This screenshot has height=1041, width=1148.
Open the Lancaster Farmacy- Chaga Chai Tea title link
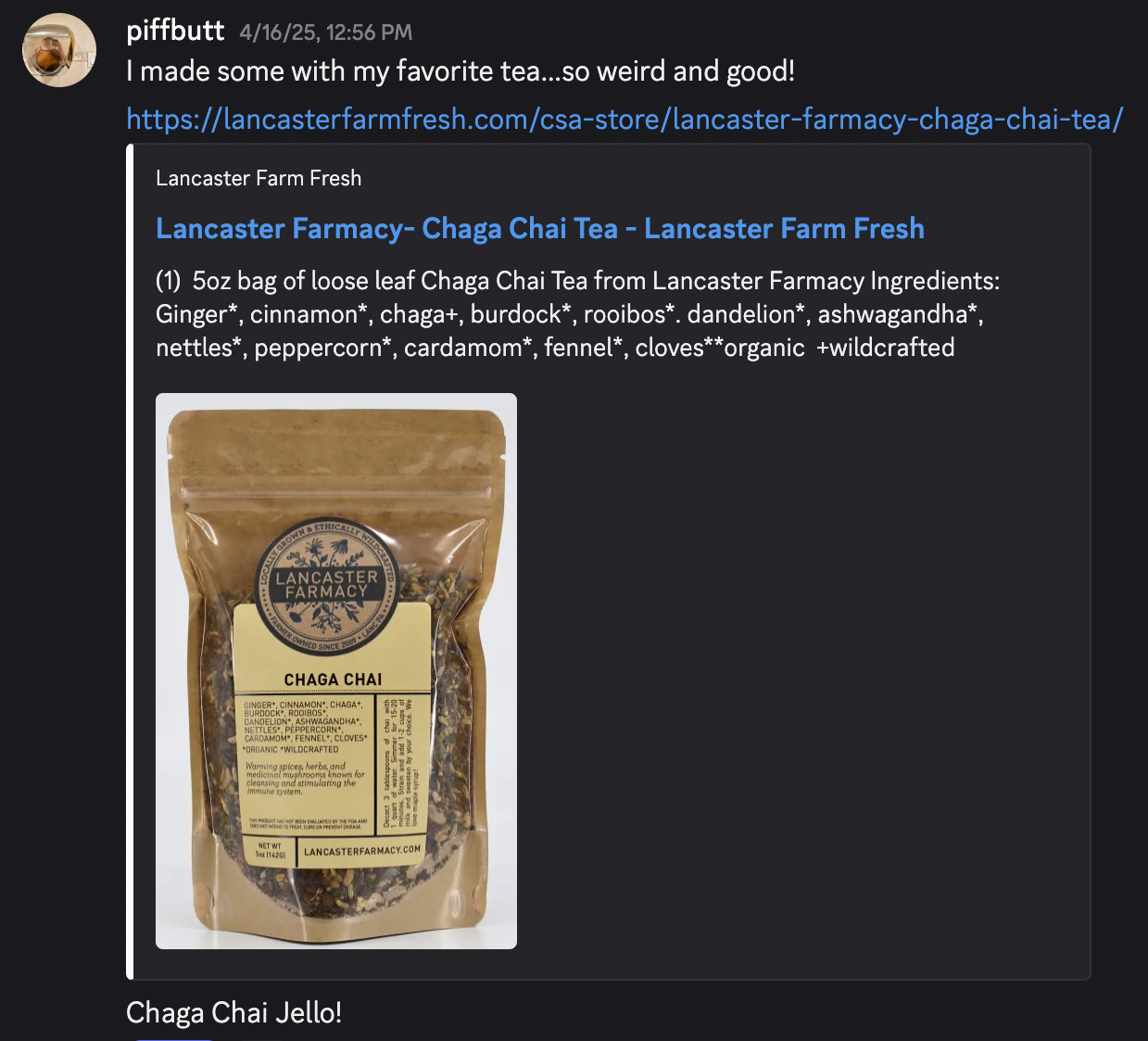coord(540,228)
